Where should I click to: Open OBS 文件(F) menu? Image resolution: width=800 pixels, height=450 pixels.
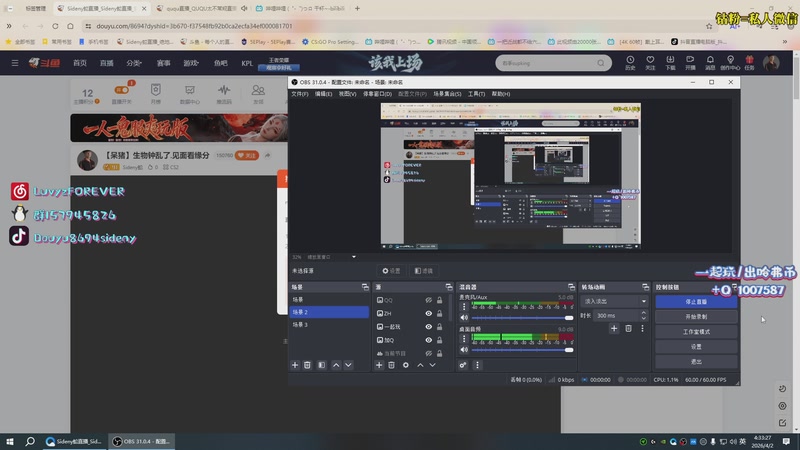click(x=299, y=94)
